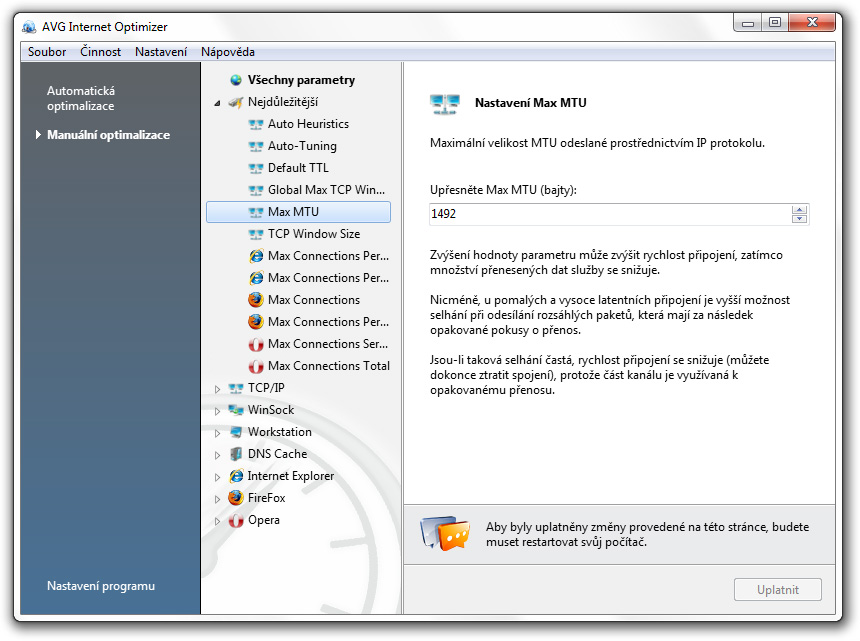The width and height of the screenshot is (860, 641).
Task: Click the Nastavení Max MTU header icon
Action: (x=445, y=104)
